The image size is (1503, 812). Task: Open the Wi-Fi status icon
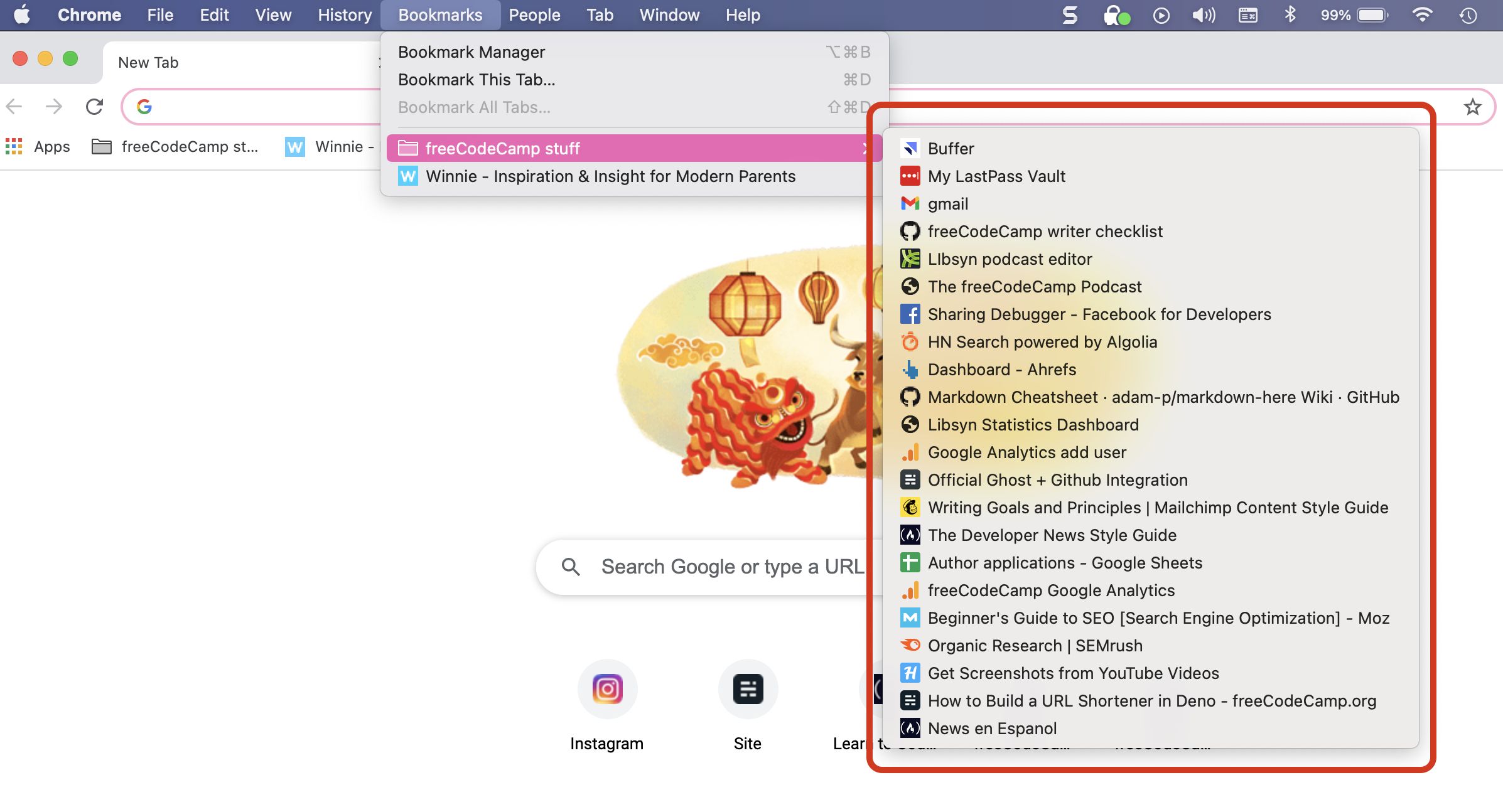pyautogui.click(x=1421, y=15)
